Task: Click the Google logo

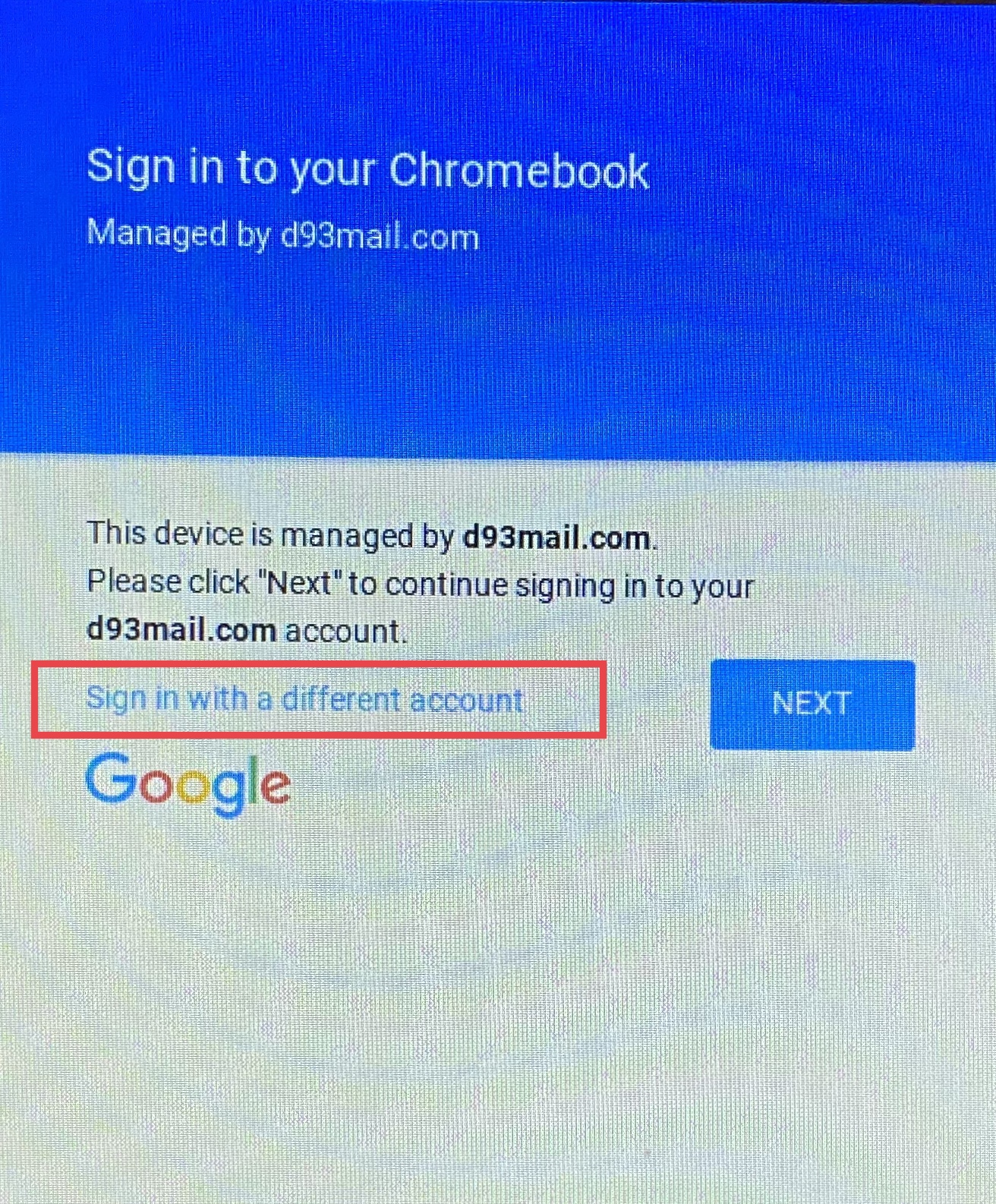Action: 188,784
